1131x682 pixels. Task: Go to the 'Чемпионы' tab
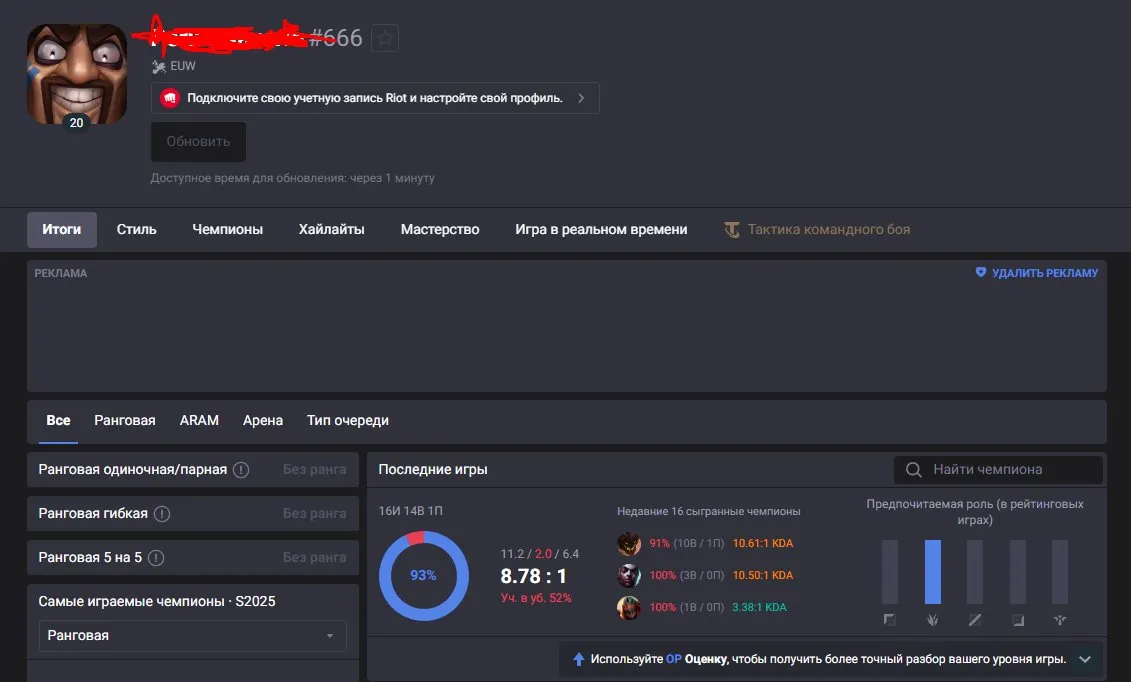(228, 229)
